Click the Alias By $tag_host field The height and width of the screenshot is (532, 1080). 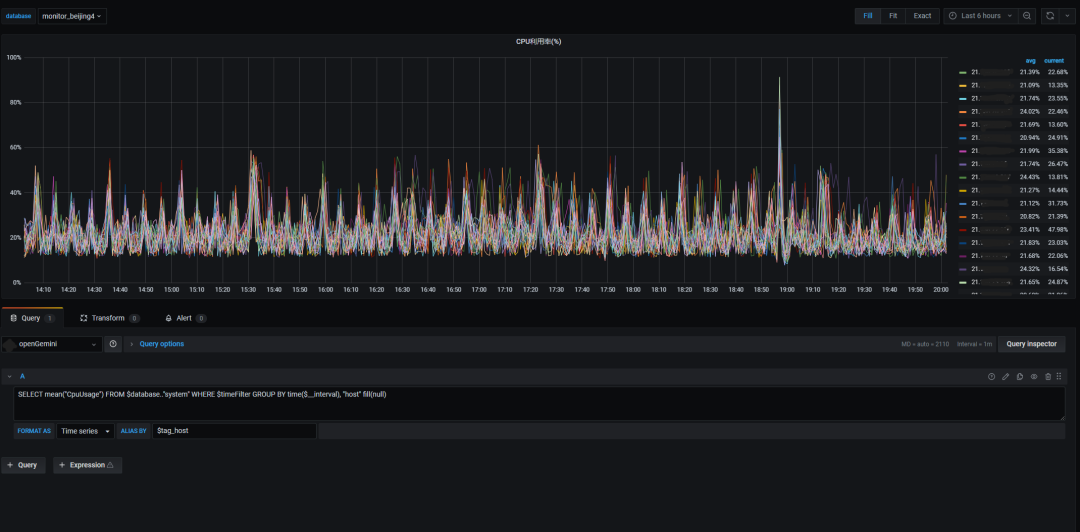point(234,431)
